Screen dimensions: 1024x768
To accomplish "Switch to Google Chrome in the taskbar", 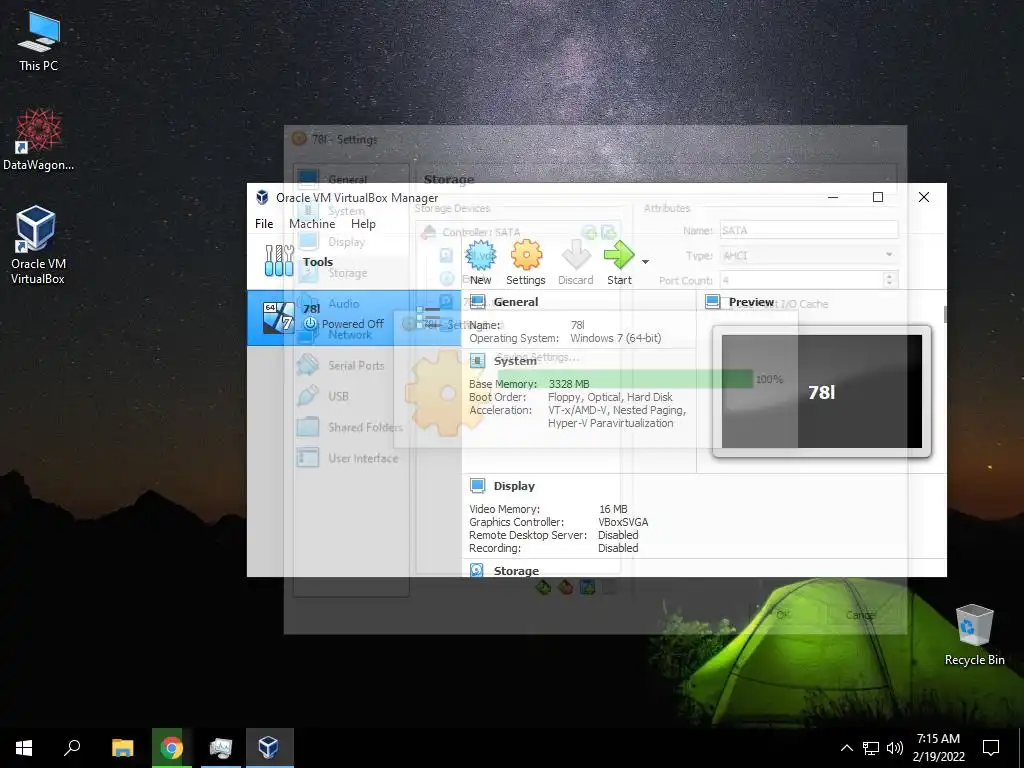I will [x=171, y=748].
